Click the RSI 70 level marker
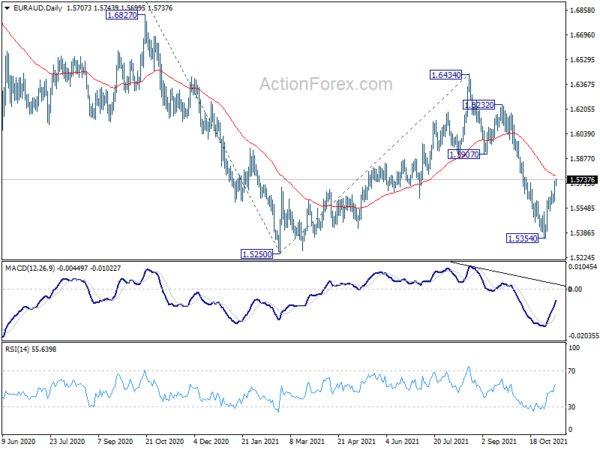600x450 pixels. (572, 371)
